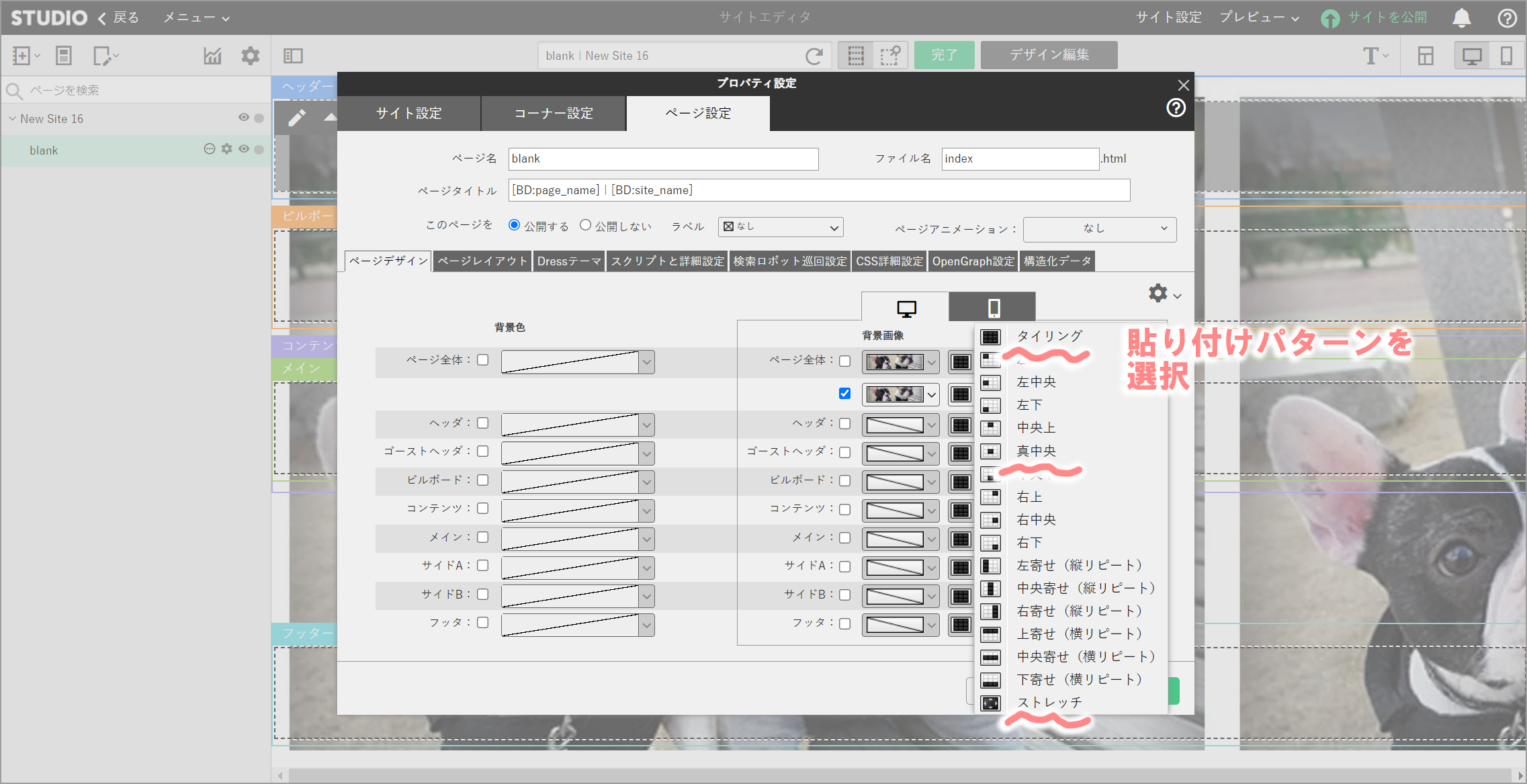Select the 公開しない radio button
The width and height of the screenshot is (1527, 784).
click(x=586, y=226)
